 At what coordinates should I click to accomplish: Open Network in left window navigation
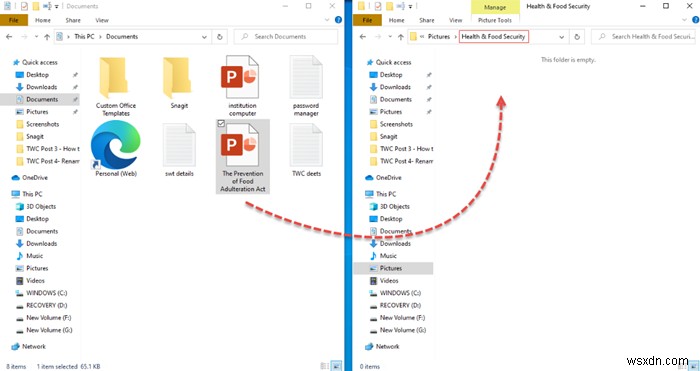point(33,346)
